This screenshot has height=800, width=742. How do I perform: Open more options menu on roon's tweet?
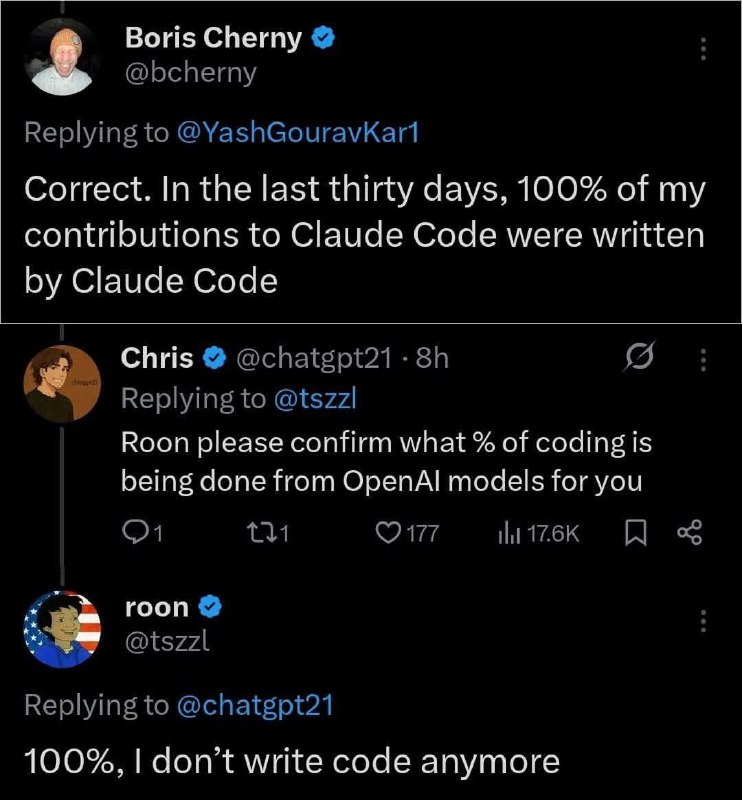[x=704, y=621]
